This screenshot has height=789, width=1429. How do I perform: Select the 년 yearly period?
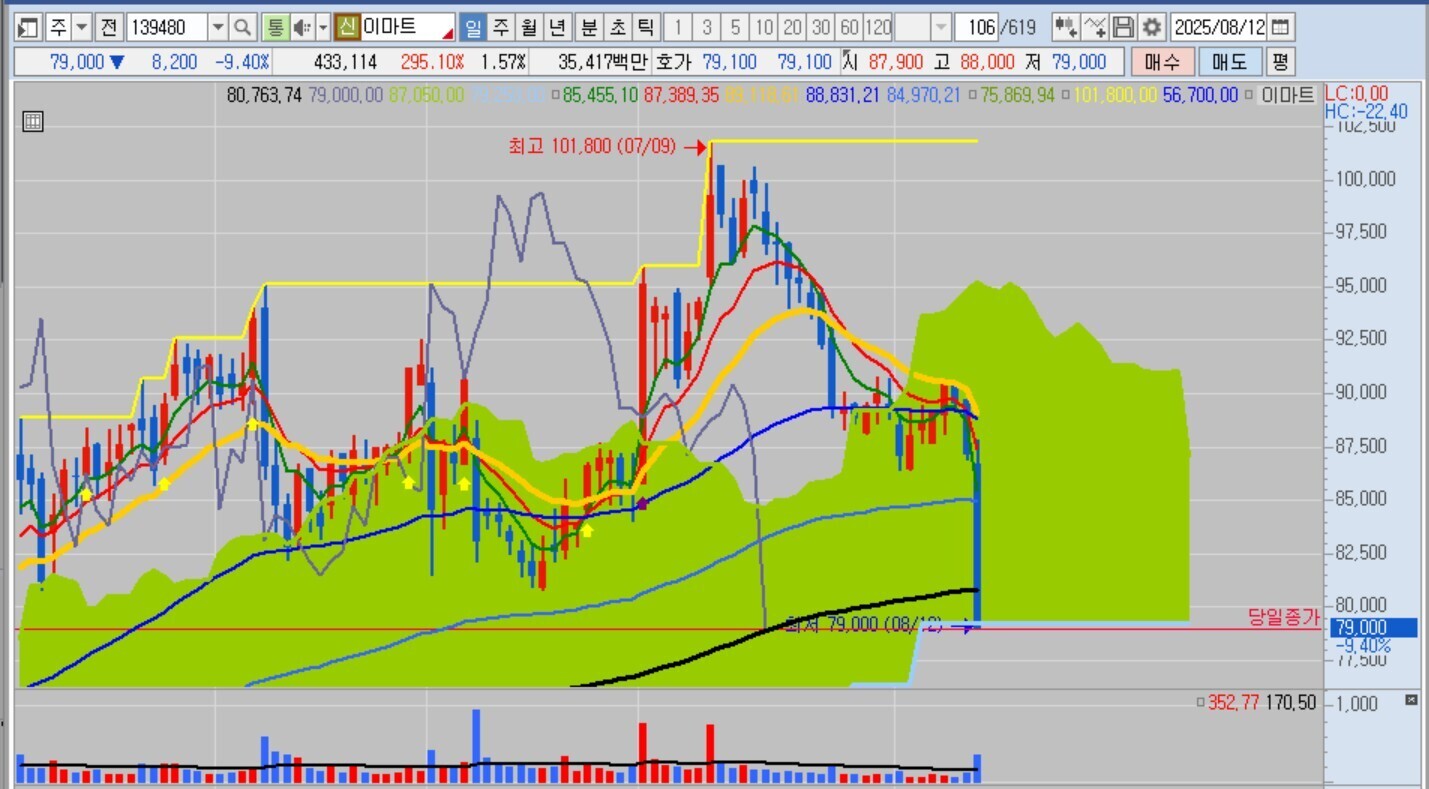(559, 27)
